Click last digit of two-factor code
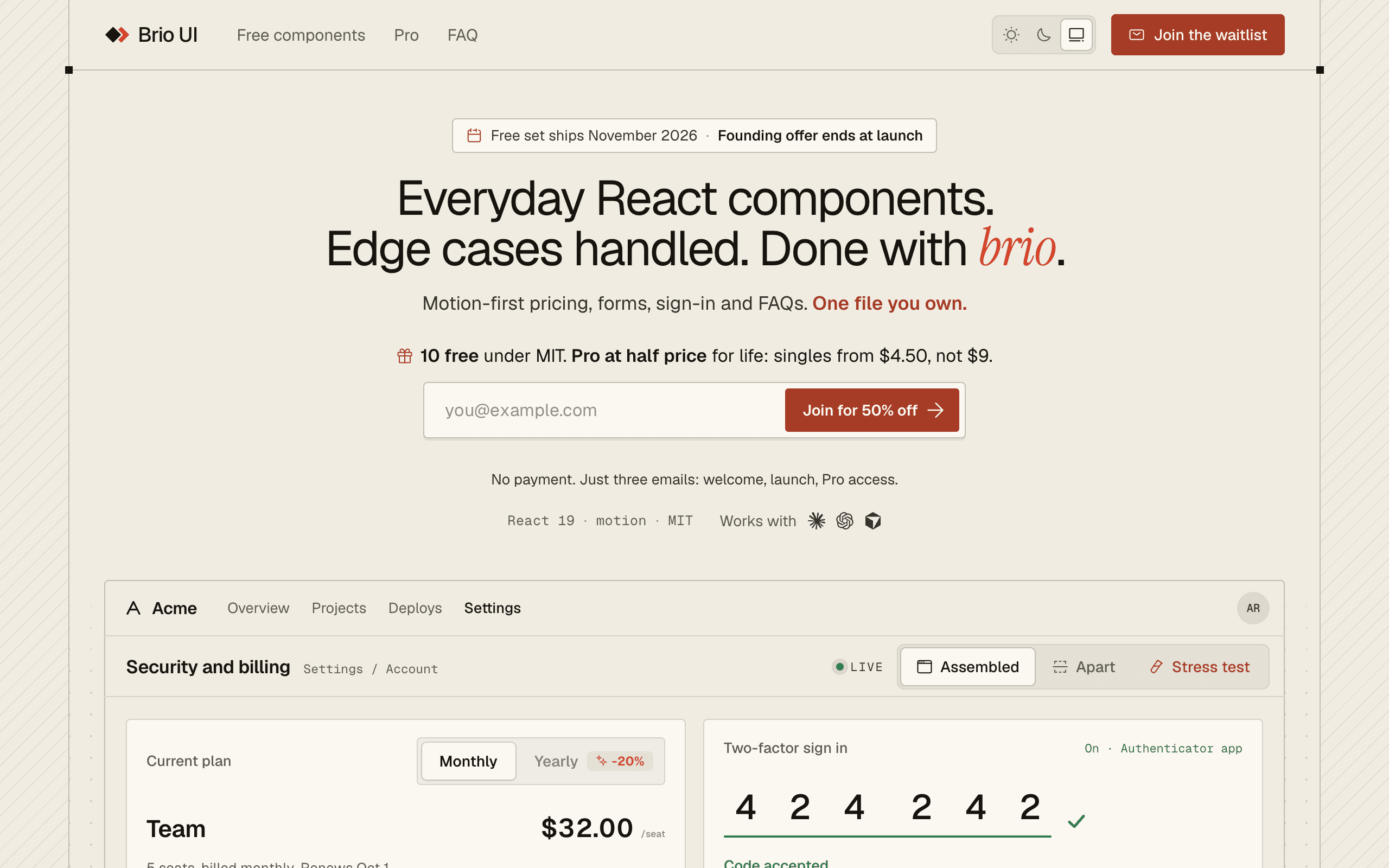 (1030, 807)
